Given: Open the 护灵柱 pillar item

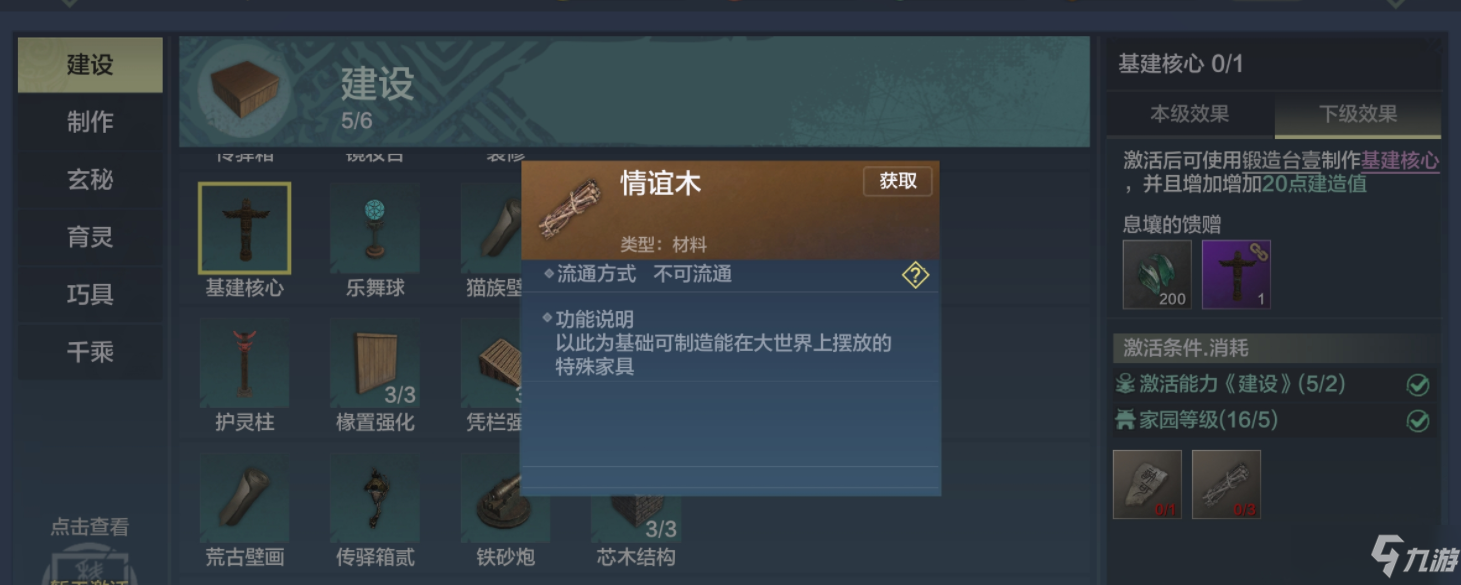Looking at the screenshot, I should (244, 363).
